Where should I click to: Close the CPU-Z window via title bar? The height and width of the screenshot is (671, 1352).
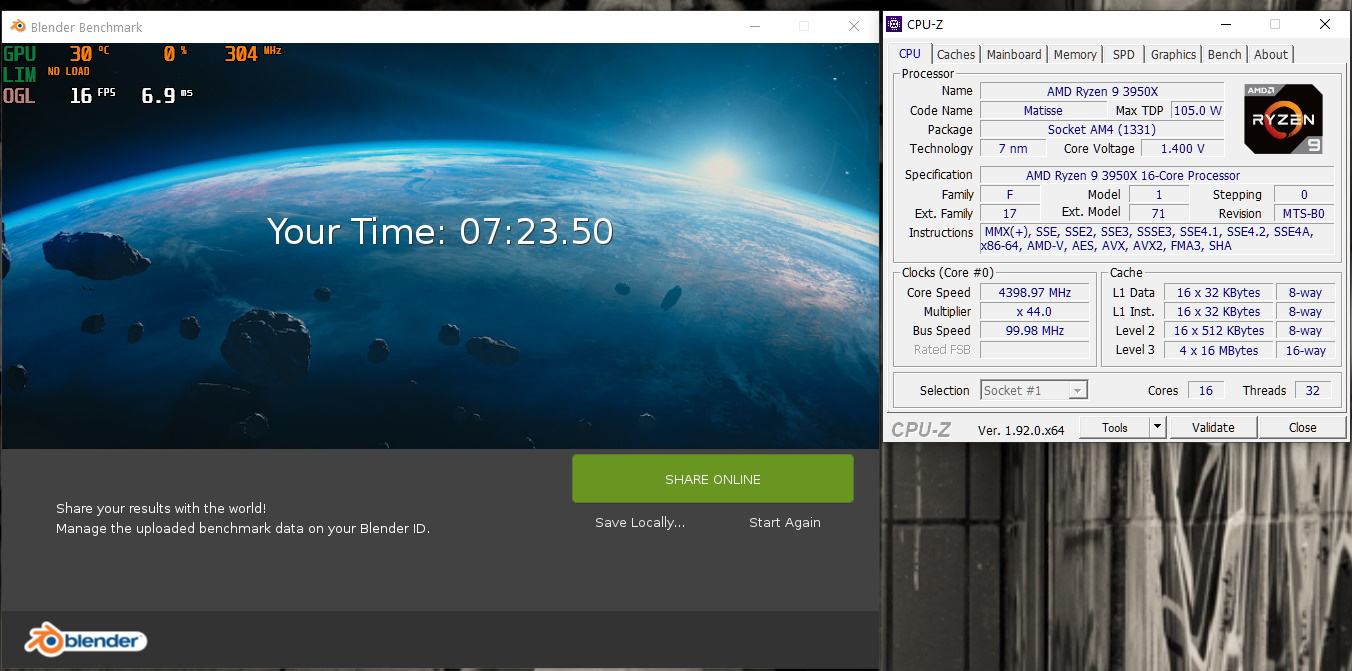point(1324,24)
